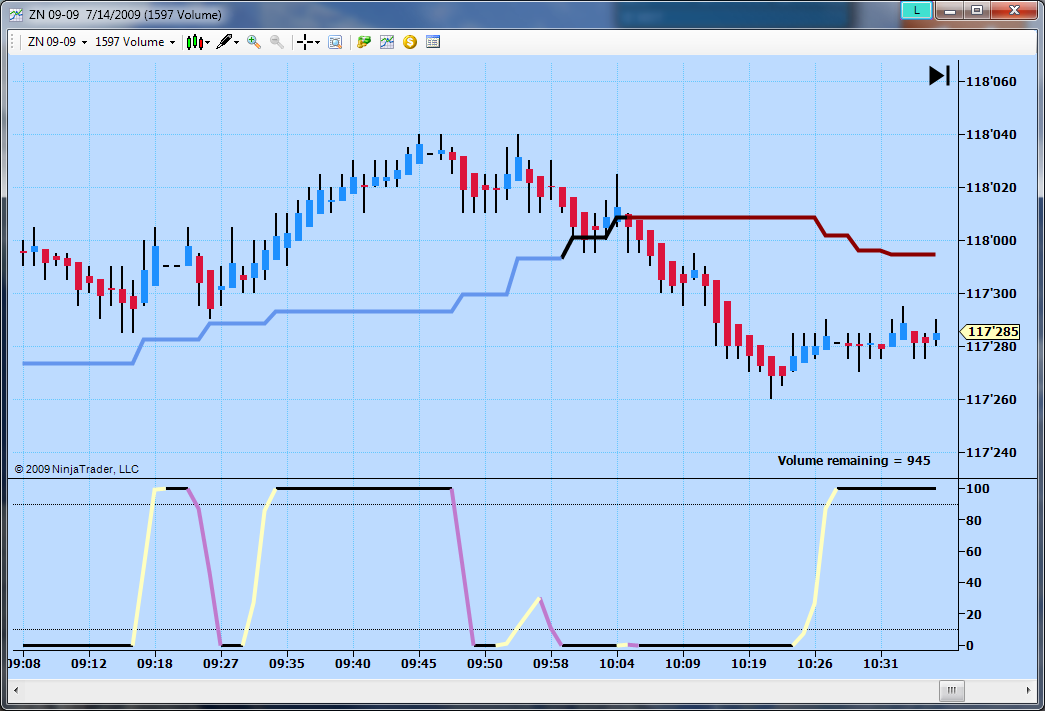Screen dimensions: 1045x711
Task: Click the 2009 NinjaTrader, LLC copyright text
Action: pos(77,469)
